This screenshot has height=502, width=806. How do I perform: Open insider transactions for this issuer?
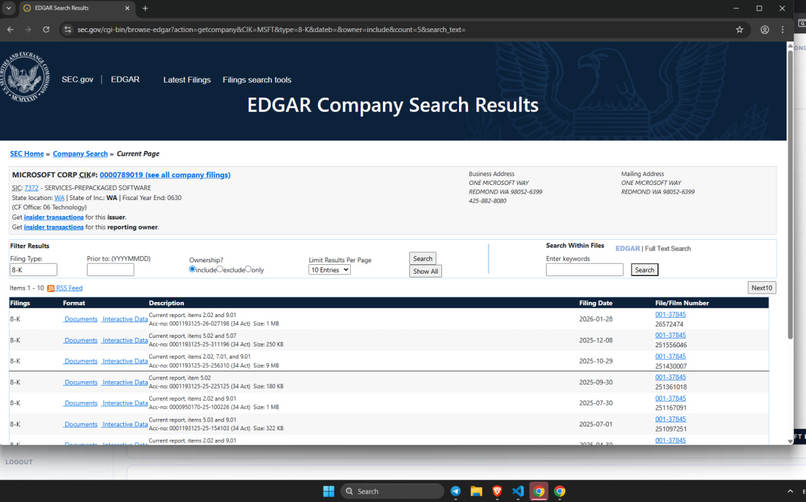pyautogui.click(x=53, y=217)
